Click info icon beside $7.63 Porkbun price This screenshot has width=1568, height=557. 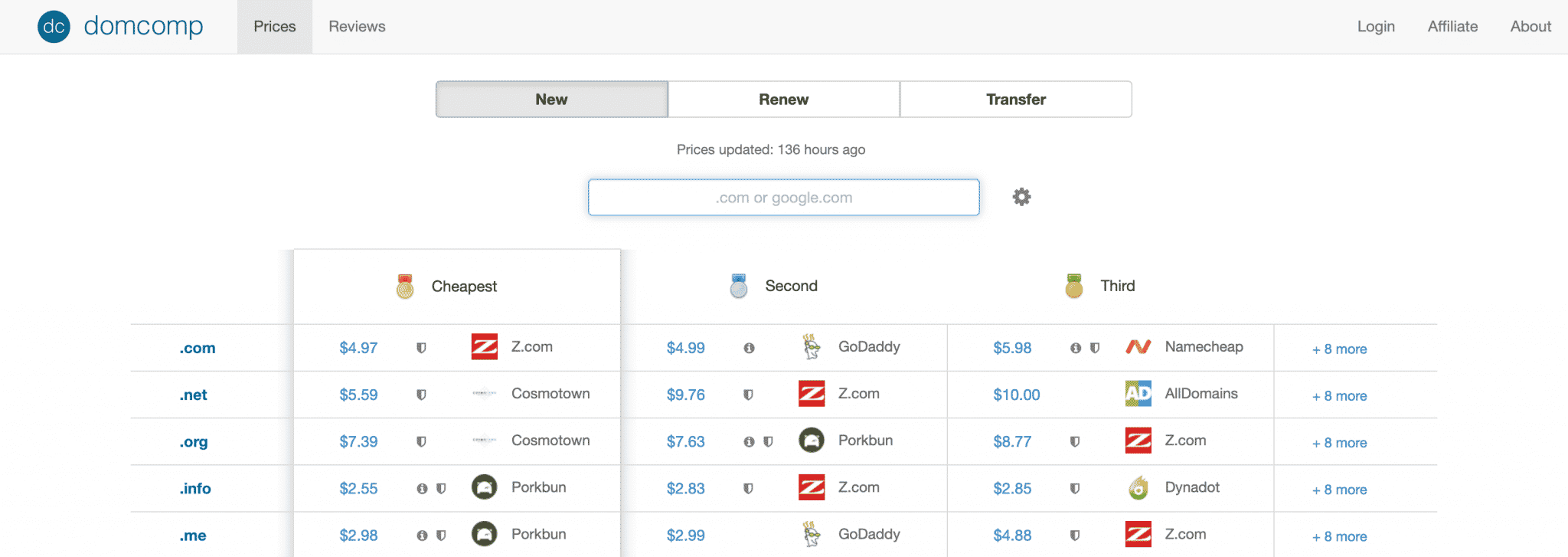(749, 441)
